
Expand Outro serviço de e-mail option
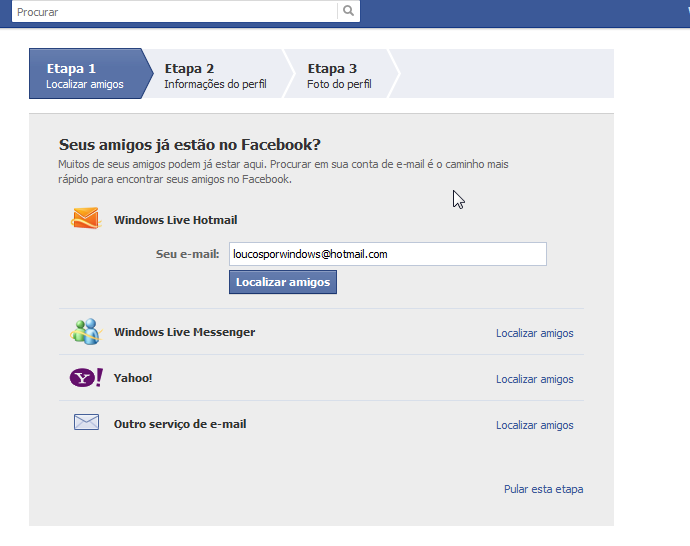click(x=180, y=424)
